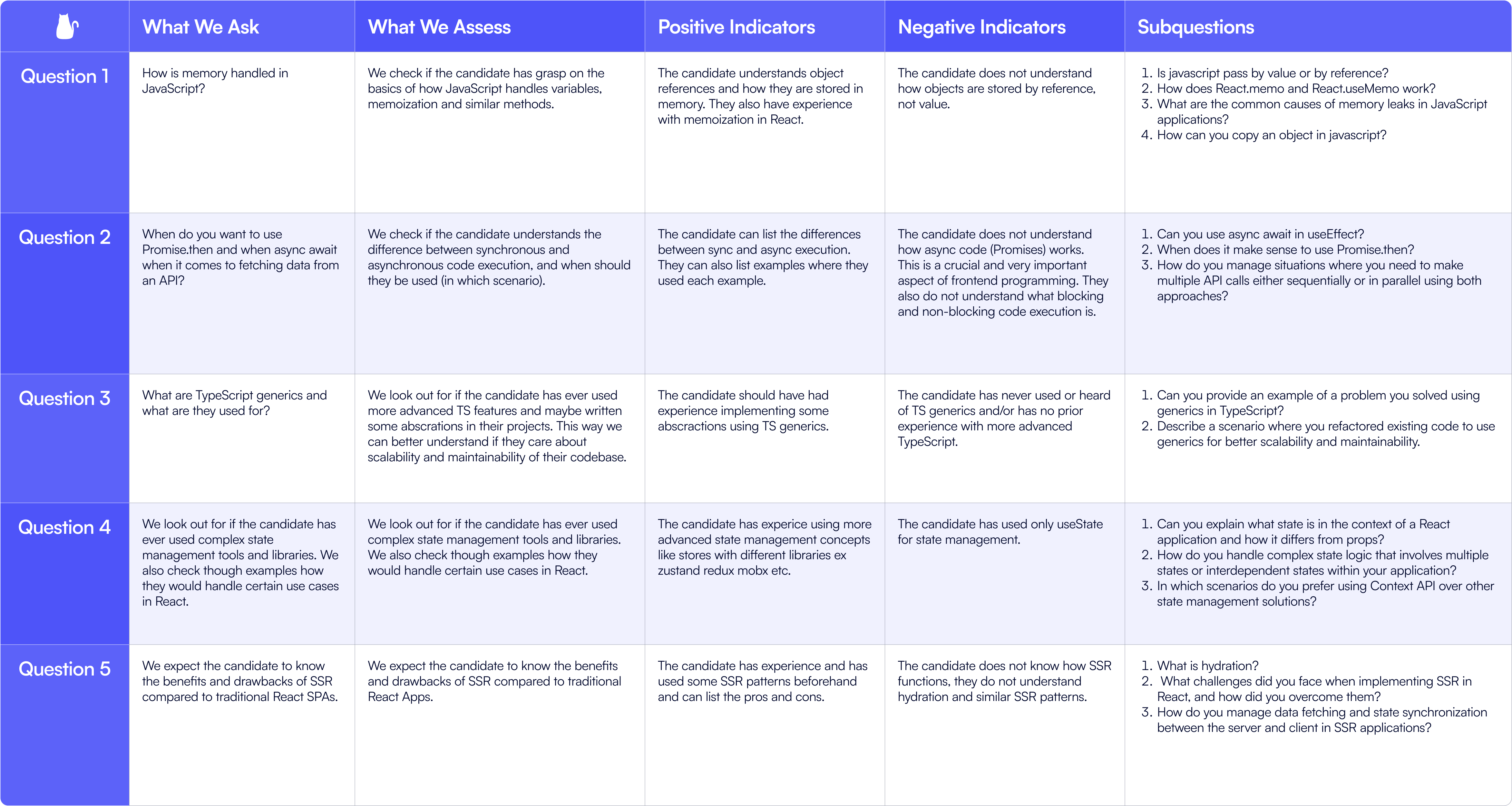Click the Promise.then versus async await question
Viewport: 1512px width, 806px height.
(240, 257)
